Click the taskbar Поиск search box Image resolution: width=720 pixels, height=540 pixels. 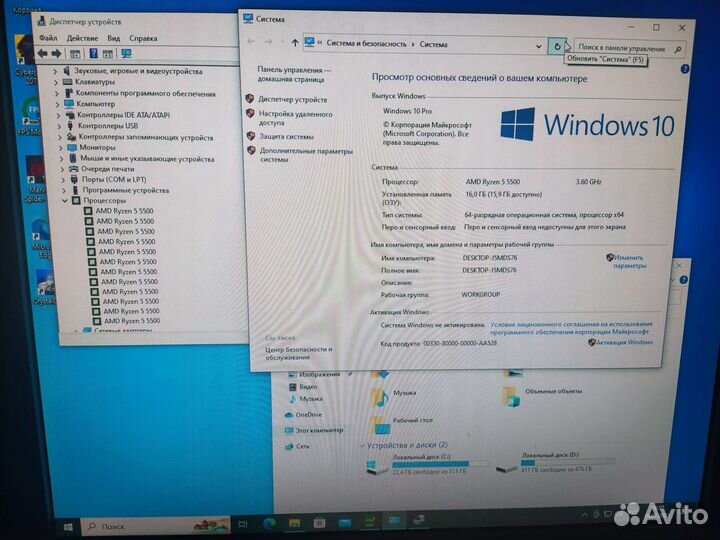pos(156,526)
